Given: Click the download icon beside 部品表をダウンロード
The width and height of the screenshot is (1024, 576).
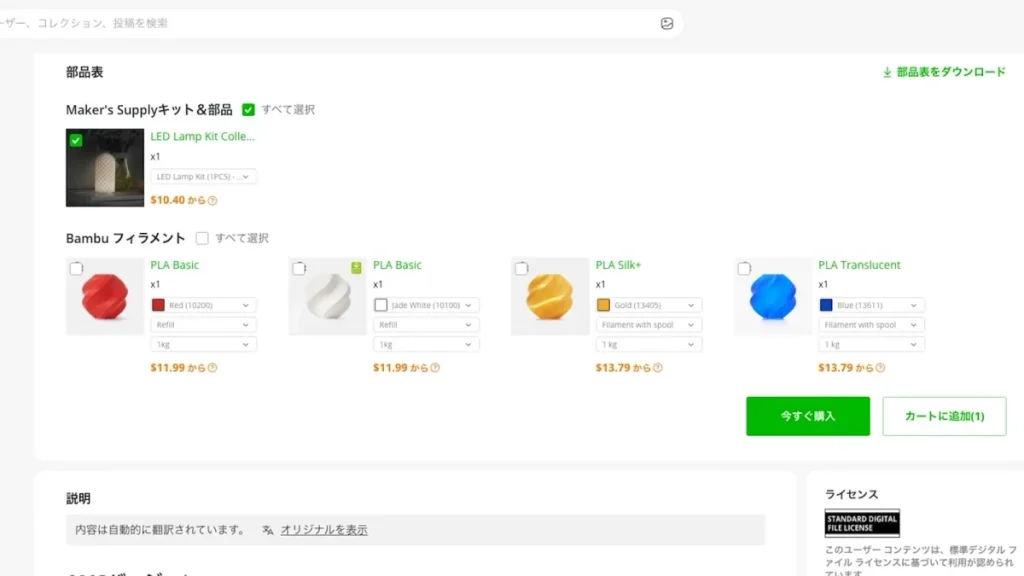Looking at the screenshot, I should coord(887,72).
